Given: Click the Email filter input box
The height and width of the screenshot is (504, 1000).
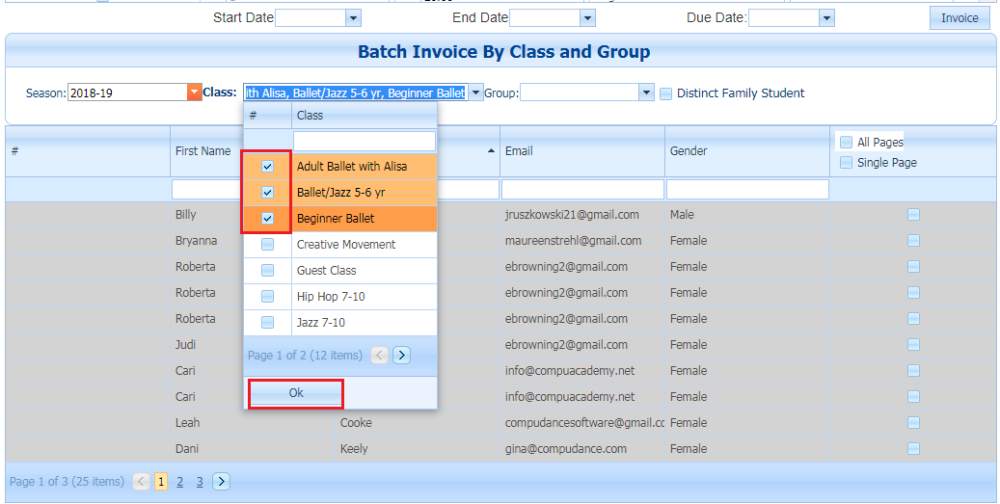Looking at the screenshot, I should (582, 189).
